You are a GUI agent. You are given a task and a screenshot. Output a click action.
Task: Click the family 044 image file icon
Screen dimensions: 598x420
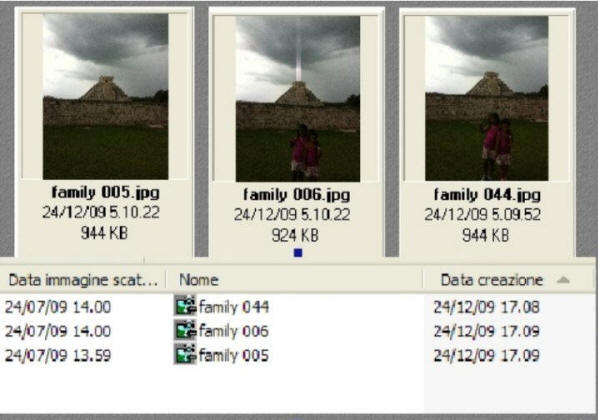click(185, 305)
